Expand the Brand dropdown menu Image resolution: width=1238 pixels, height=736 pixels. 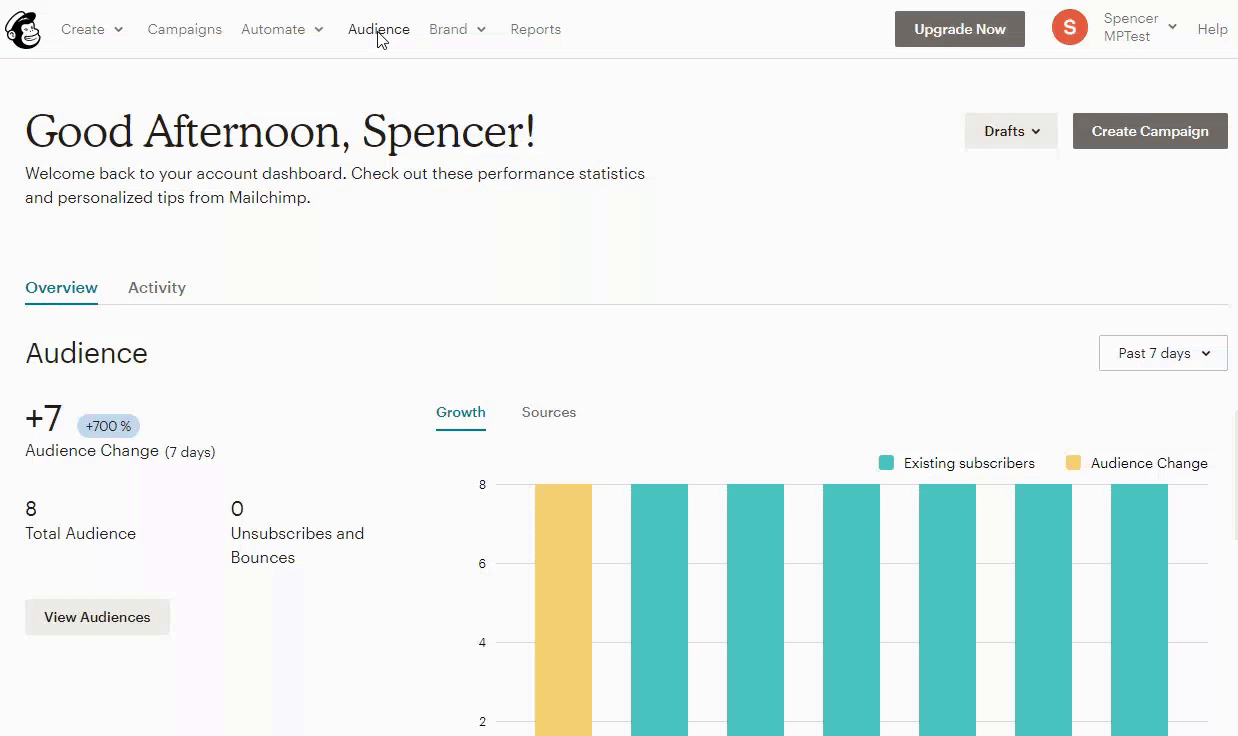click(x=457, y=29)
